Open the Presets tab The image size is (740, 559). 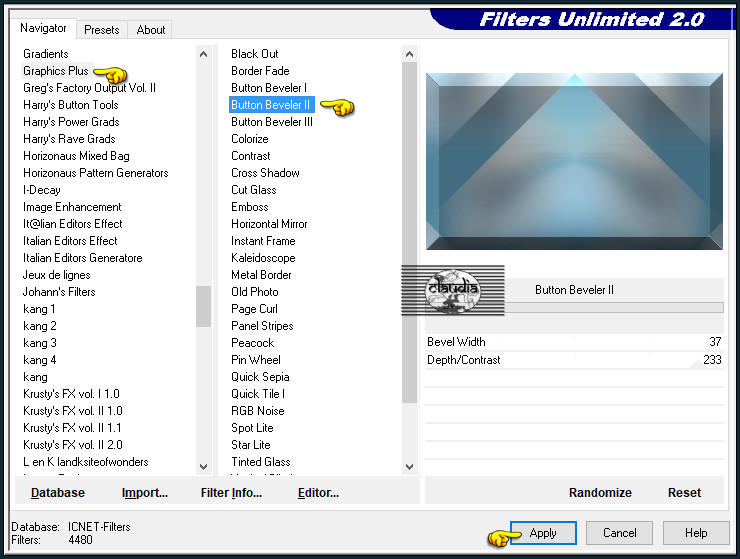click(101, 30)
